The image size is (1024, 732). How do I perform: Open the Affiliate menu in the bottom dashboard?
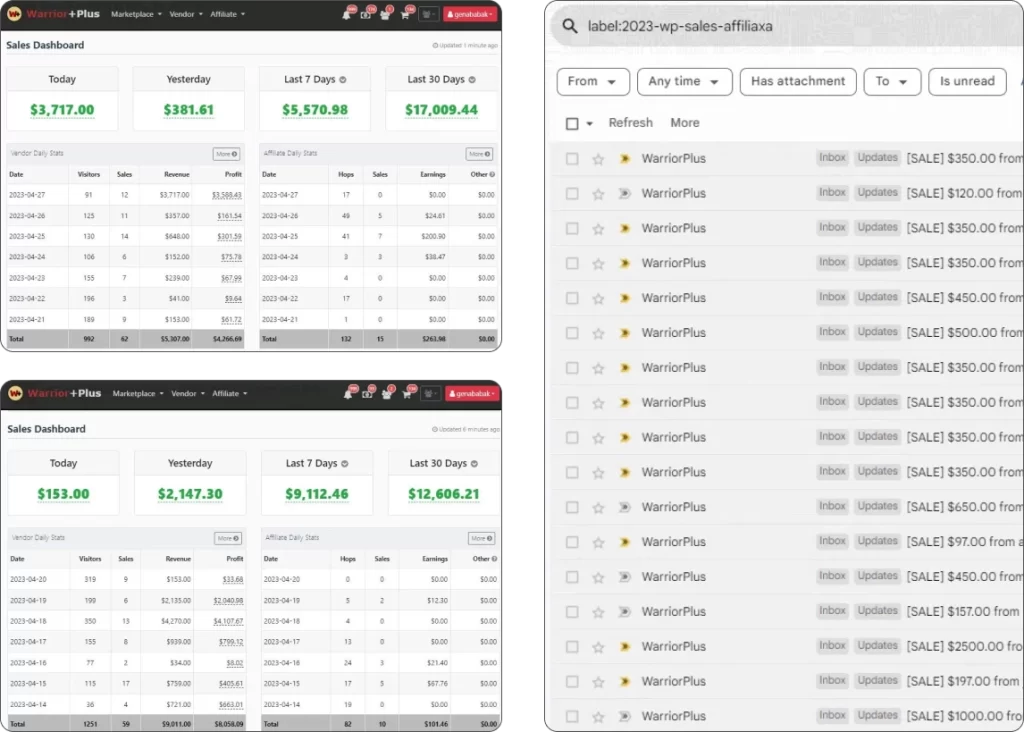click(229, 394)
